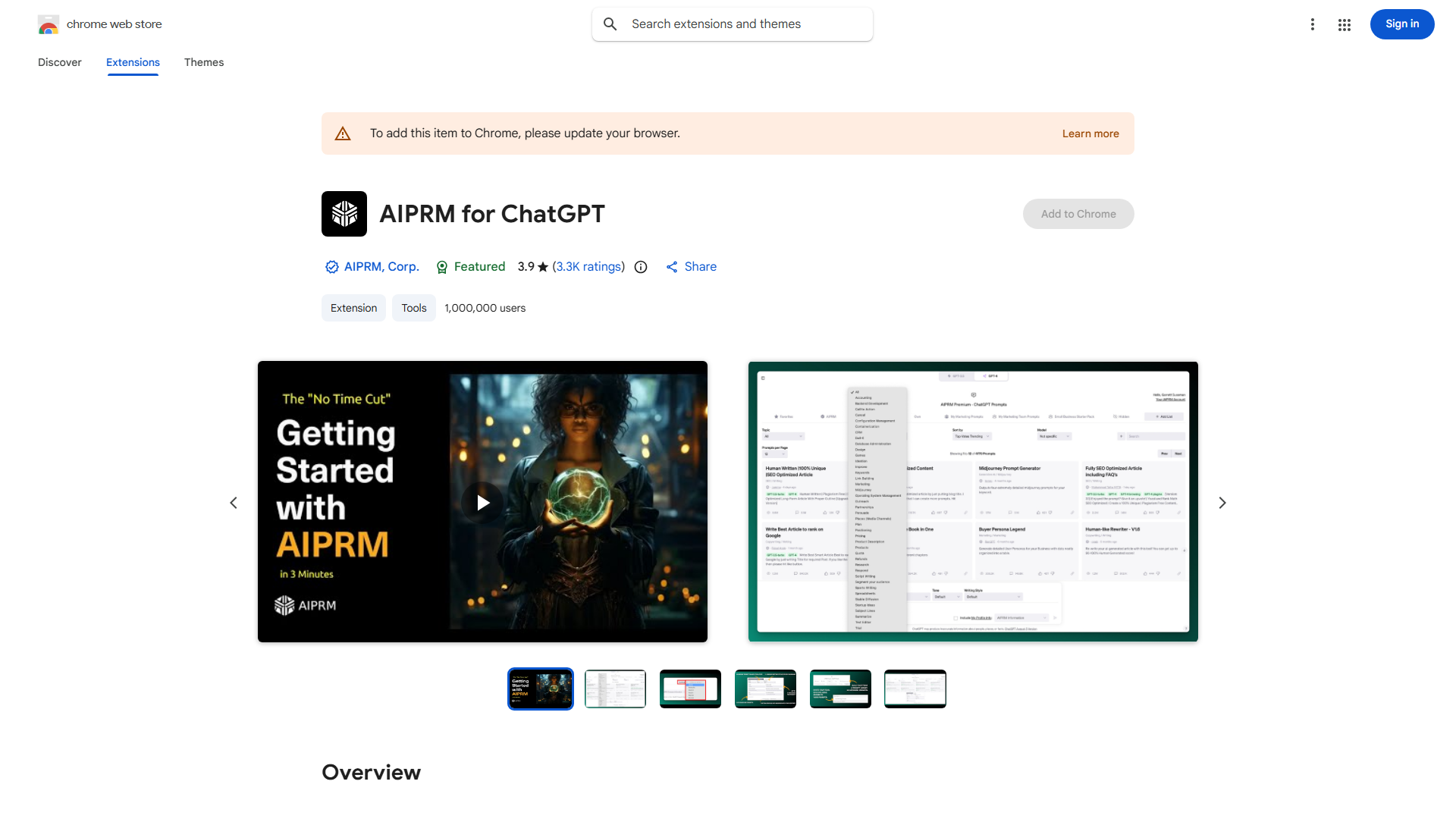
Task: Open the 3.3K ratings link
Action: 588,267
